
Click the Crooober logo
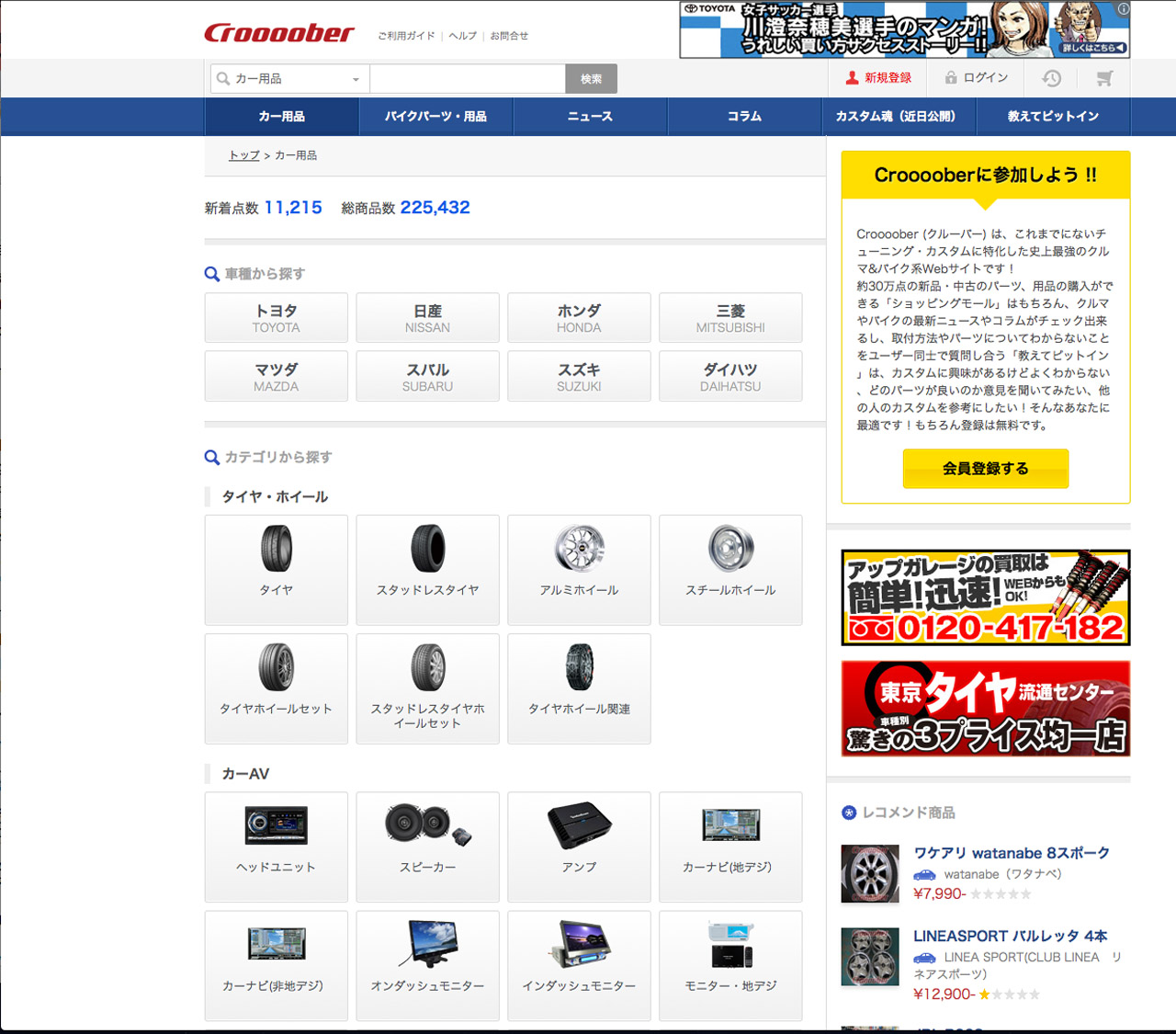coord(278,33)
